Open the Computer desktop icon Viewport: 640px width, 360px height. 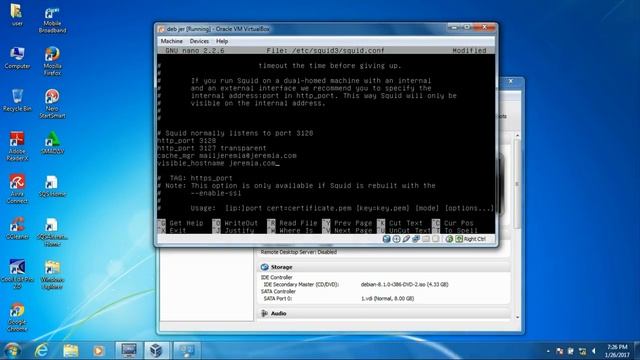(x=17, y=58)
